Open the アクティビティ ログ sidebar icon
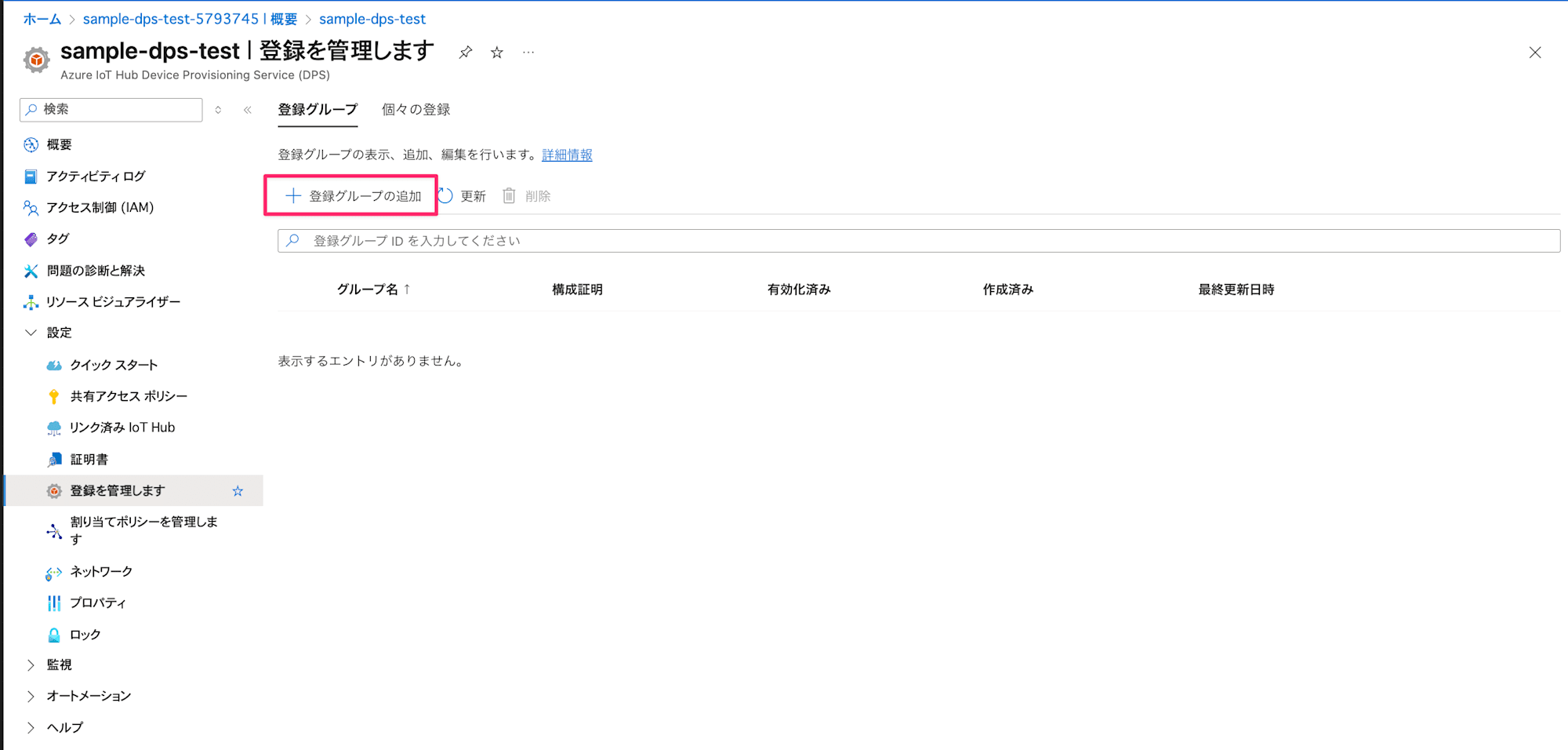1568x750 pixels. 31,177
